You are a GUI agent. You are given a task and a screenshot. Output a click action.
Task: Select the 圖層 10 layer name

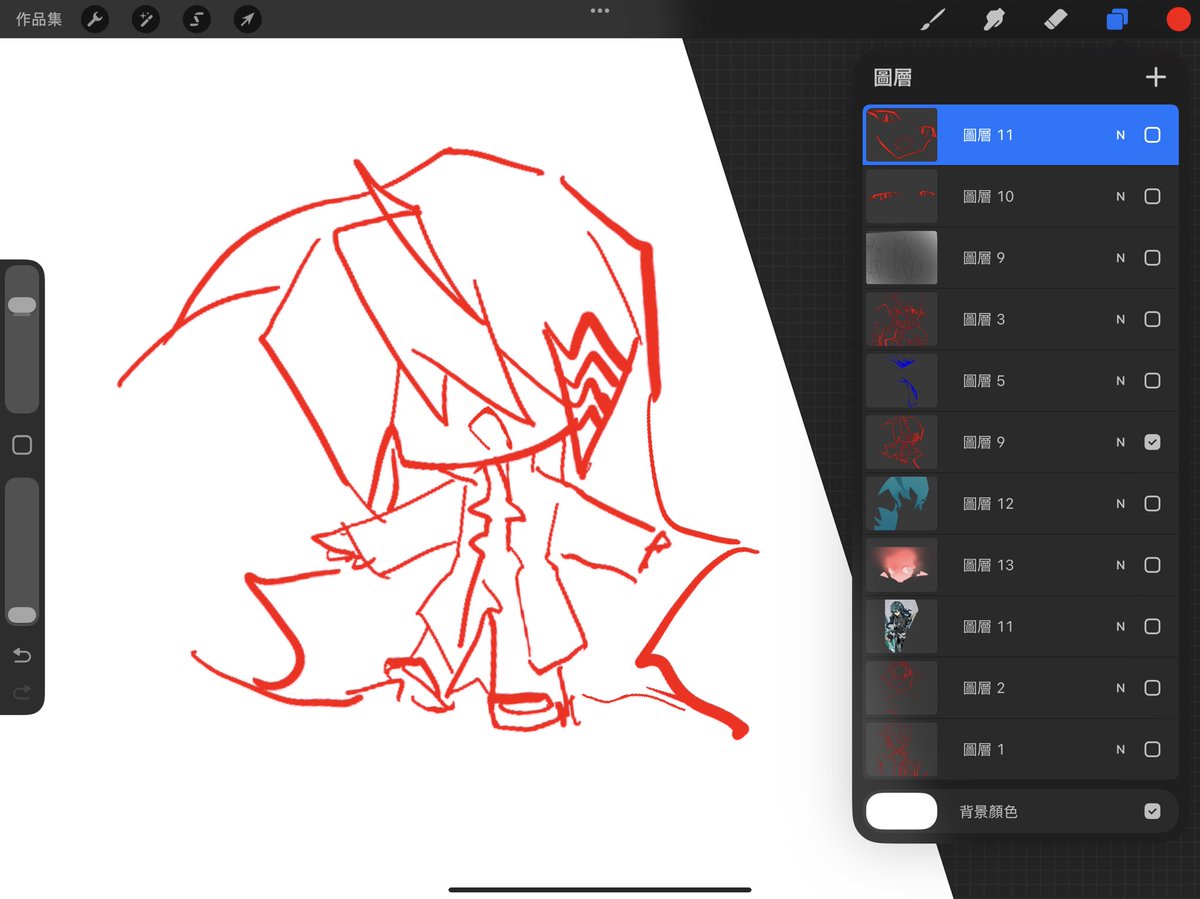tap(988, 196)
